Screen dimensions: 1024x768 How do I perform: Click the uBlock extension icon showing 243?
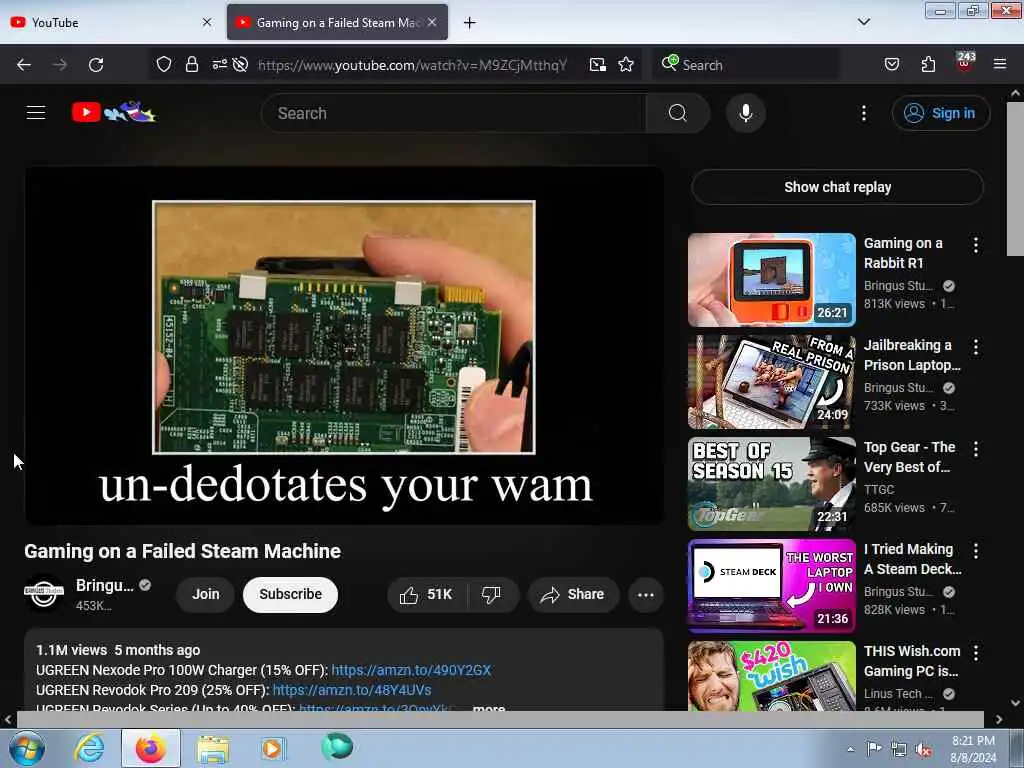pos(965,63)
